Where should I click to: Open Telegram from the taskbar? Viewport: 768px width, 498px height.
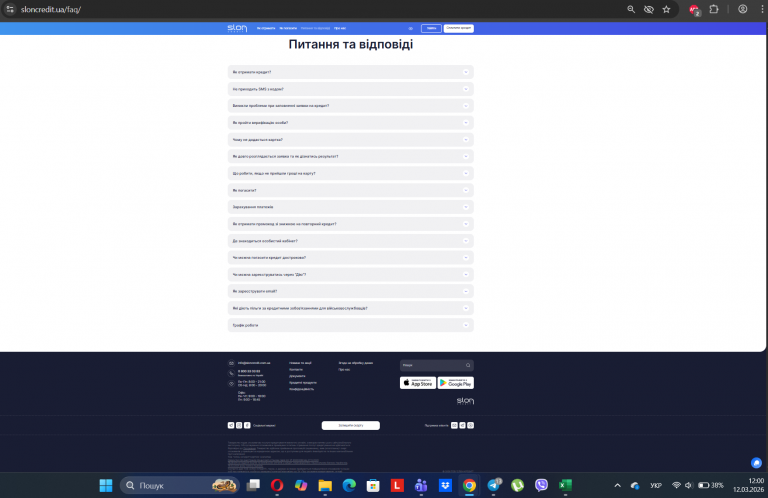pyautogui.click(x=494, y=485)
